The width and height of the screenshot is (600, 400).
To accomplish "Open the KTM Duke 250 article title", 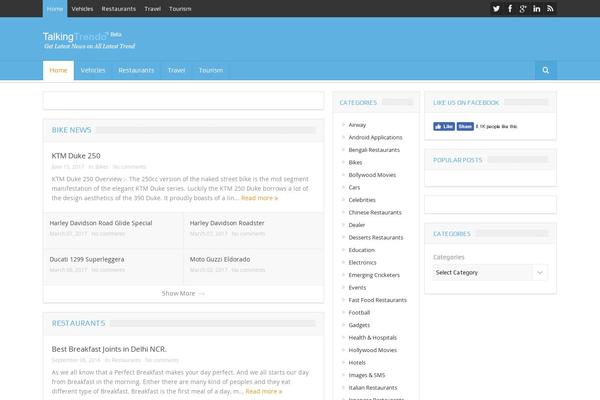I will (x=76, y=156).
